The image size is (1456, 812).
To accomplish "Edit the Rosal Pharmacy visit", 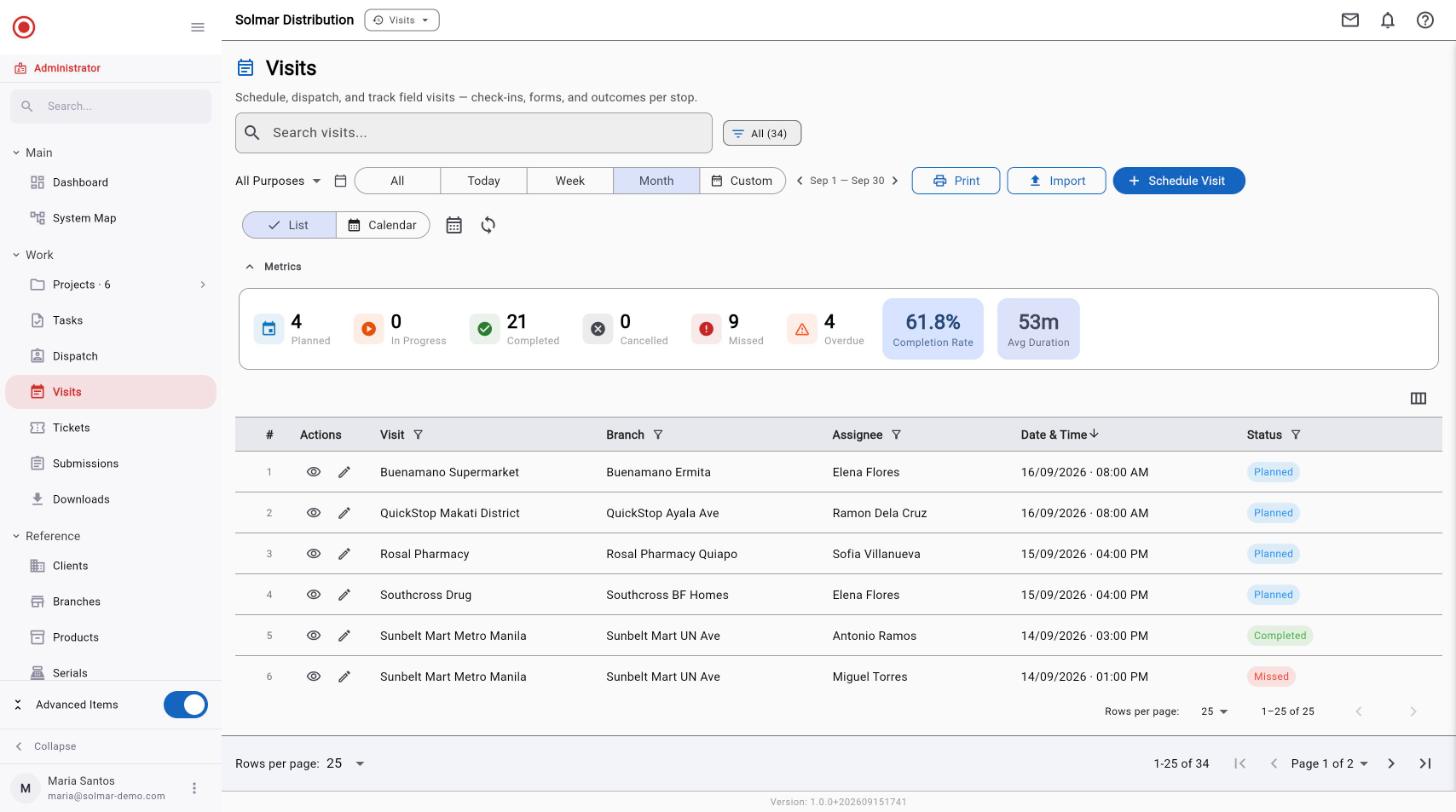I will point(344,554).
